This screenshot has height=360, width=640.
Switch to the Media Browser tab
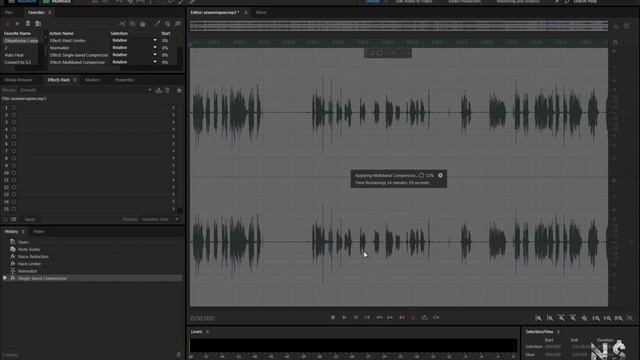[x=18, y=80]
